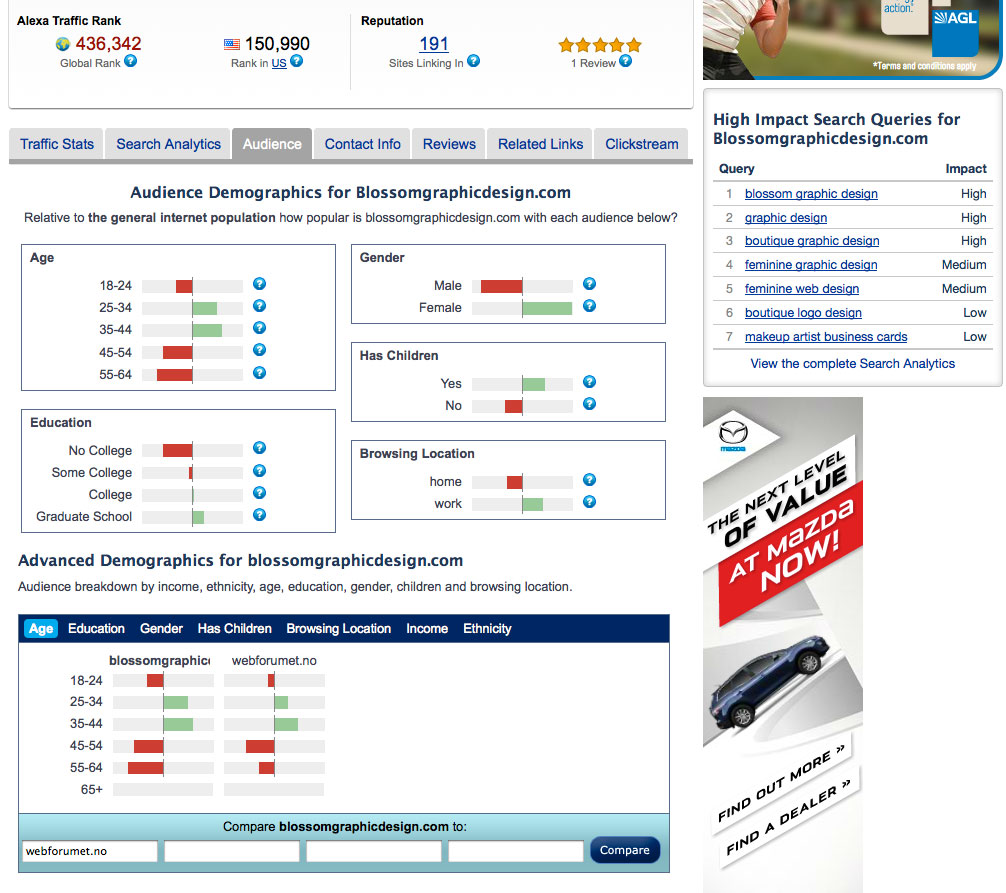This screenshot has width=1006, height=893.
Task: Go to the Contact Info tab
Action: coord(362,144)
